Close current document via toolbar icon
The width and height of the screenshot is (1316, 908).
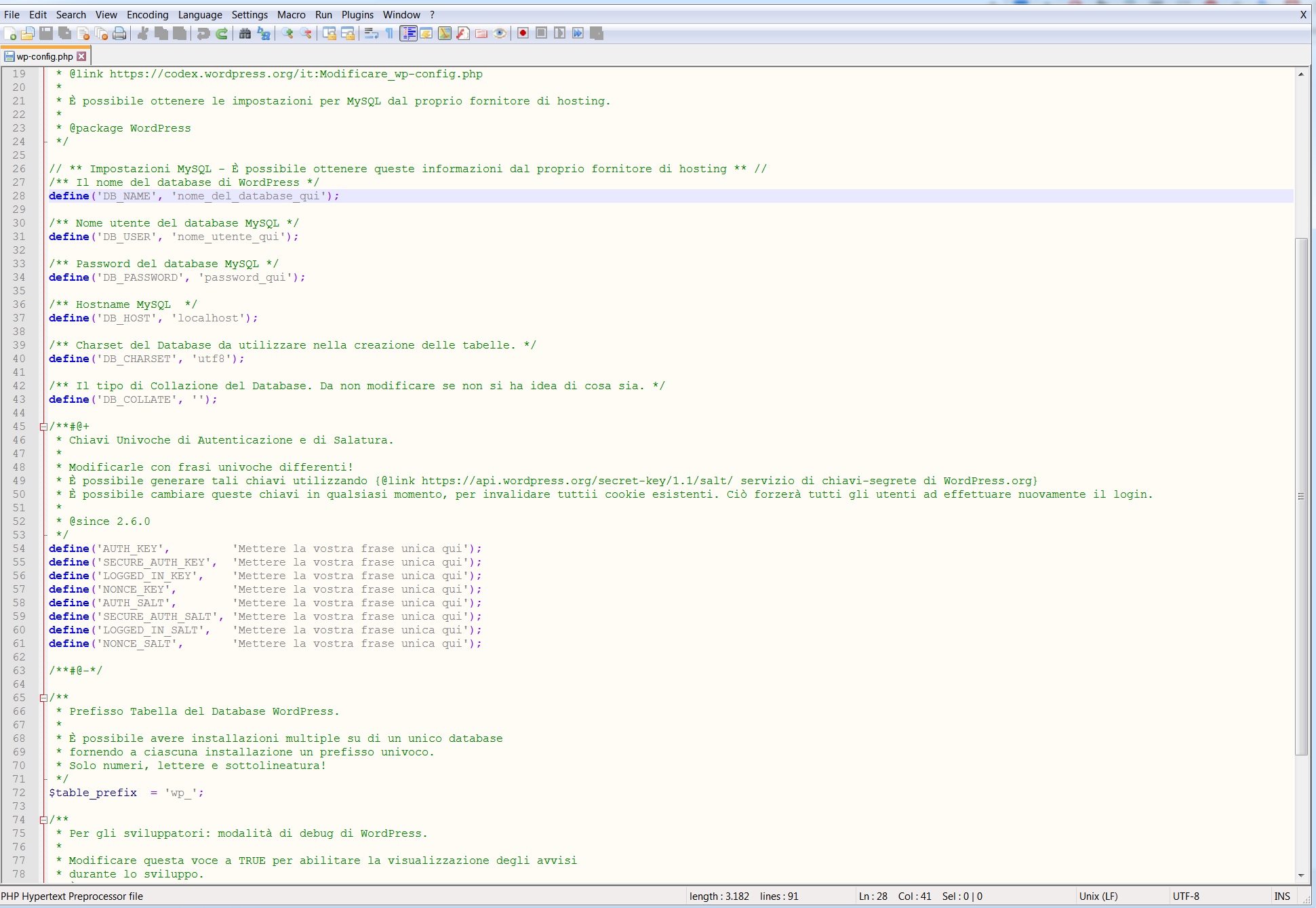[83, 33]
